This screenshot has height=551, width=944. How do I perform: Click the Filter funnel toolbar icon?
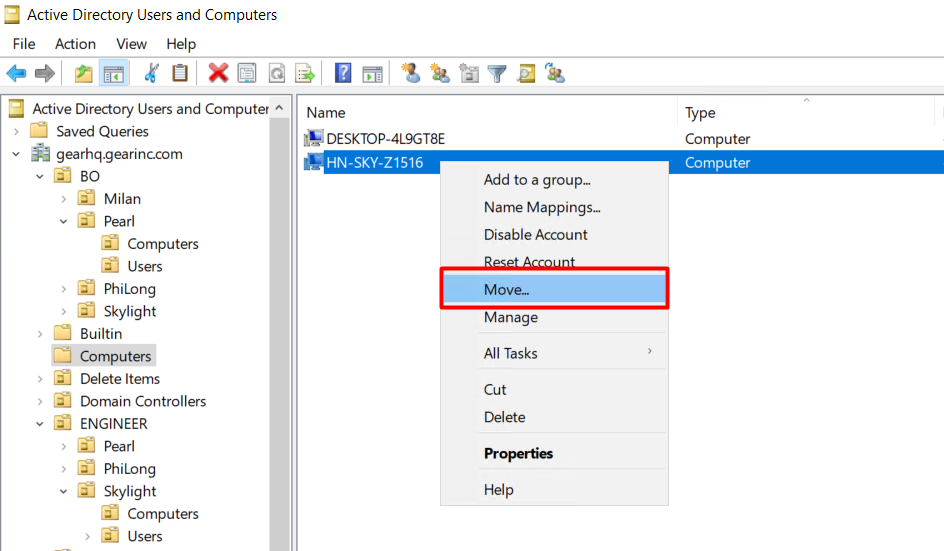pyautogui.click(x=497, y=73)
